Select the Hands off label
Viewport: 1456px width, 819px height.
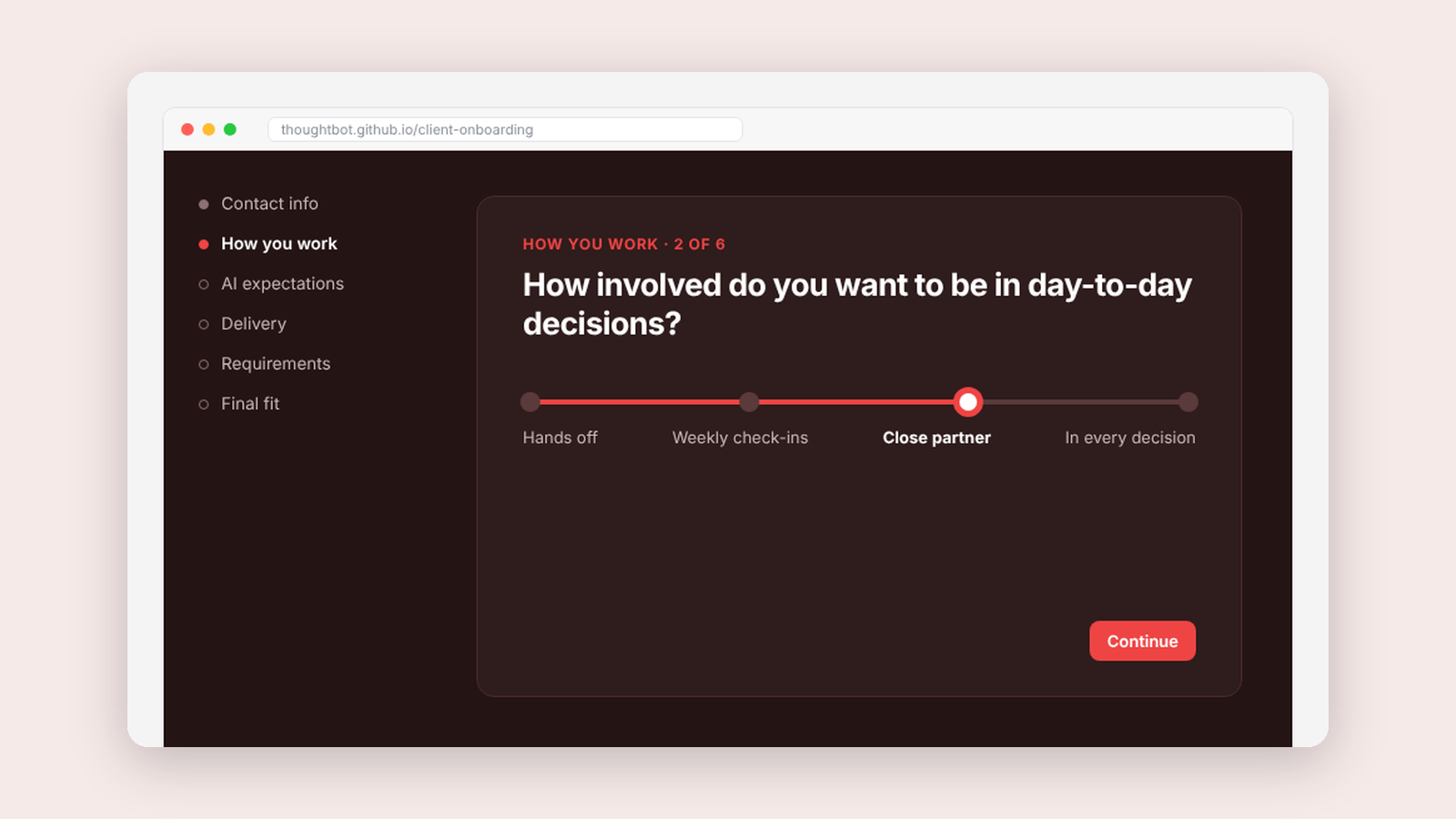tap(560, 438)
